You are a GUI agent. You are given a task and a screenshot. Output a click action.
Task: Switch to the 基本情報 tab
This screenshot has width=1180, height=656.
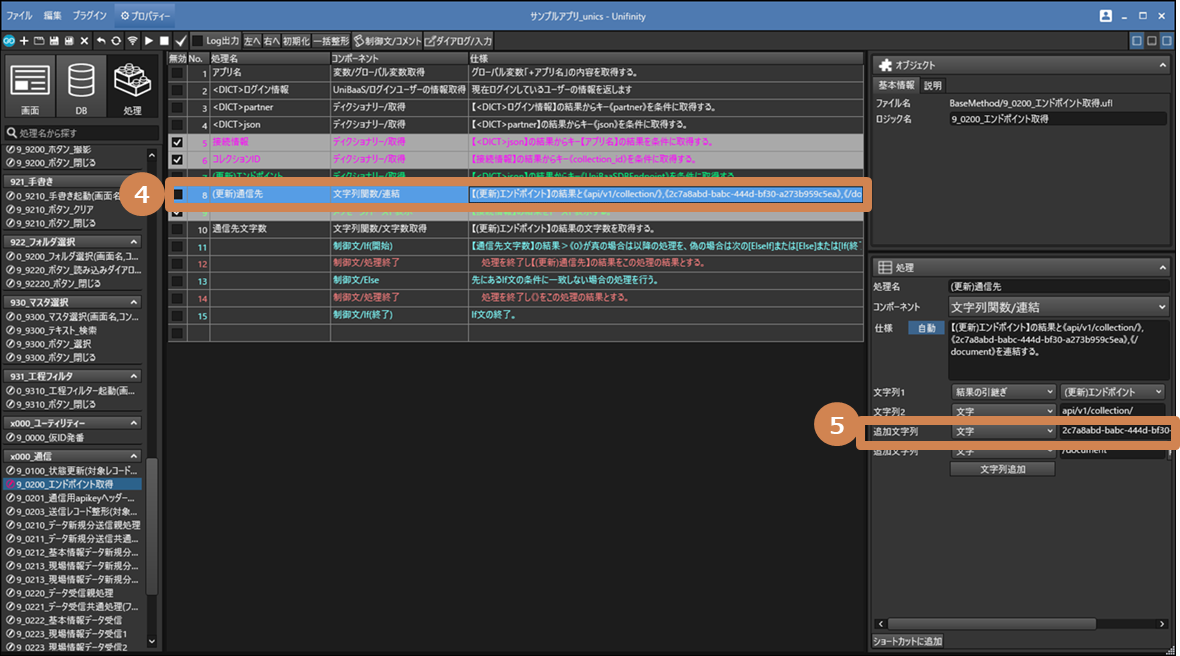tap(896, 85)
